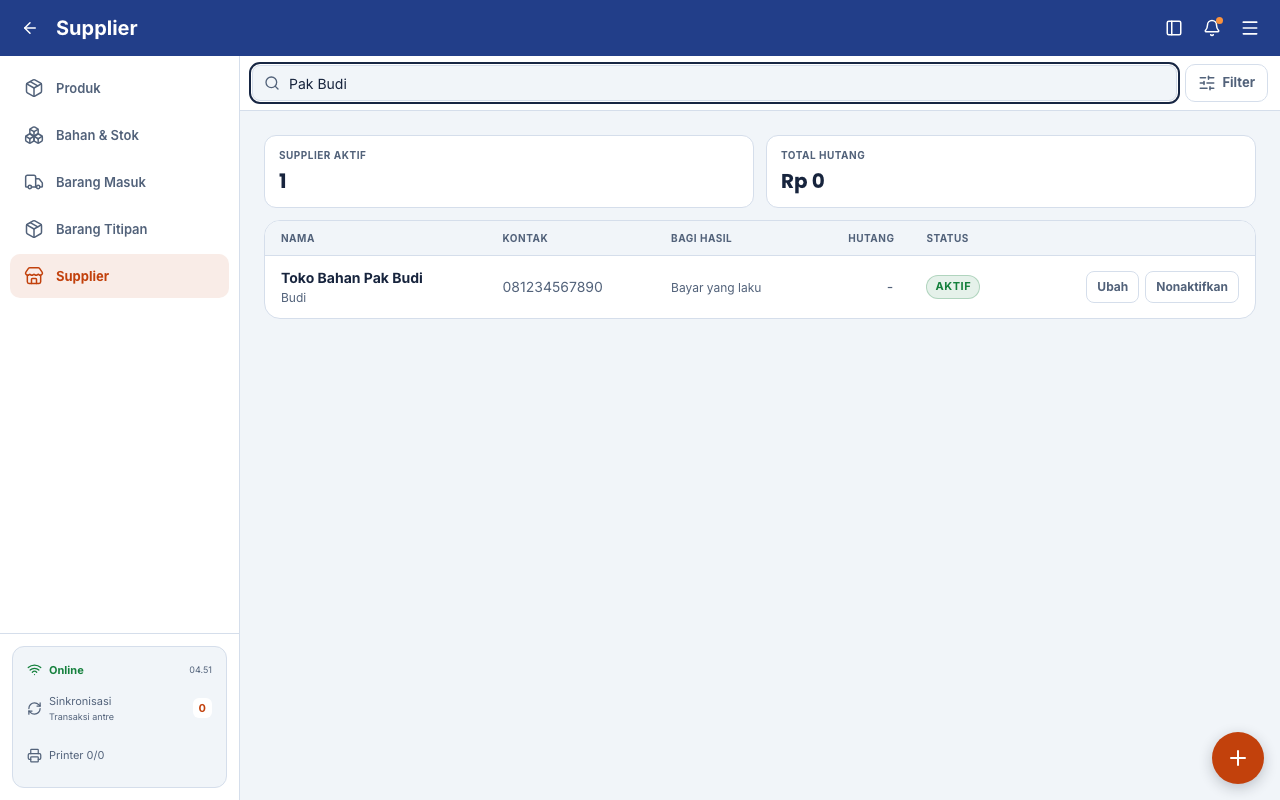The image size is (1280, 800).
Task: Open Barang Titipan page
Action: pos(120,229)
